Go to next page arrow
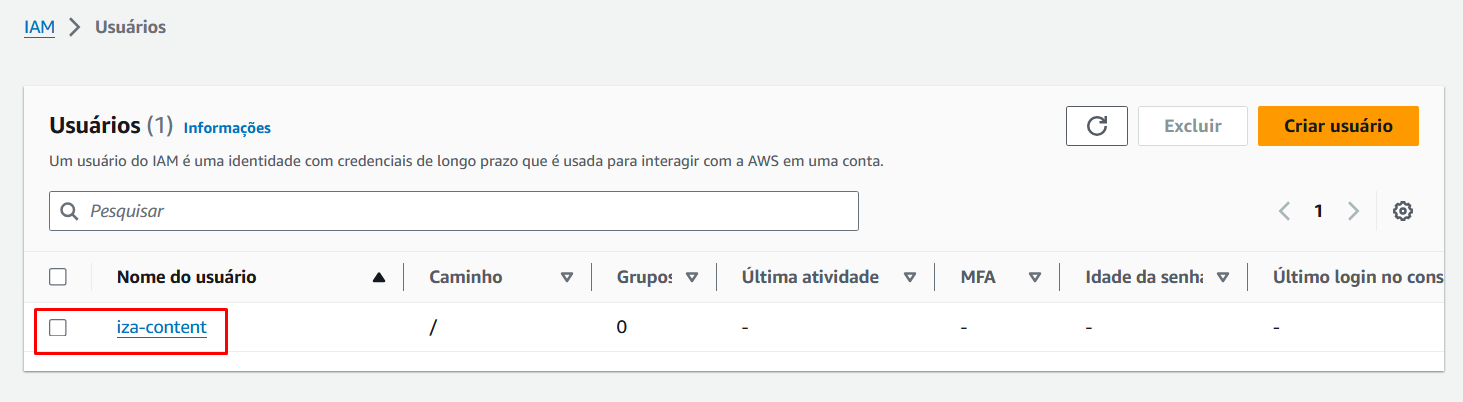 pyautogui.click(x=1354, y=211)
